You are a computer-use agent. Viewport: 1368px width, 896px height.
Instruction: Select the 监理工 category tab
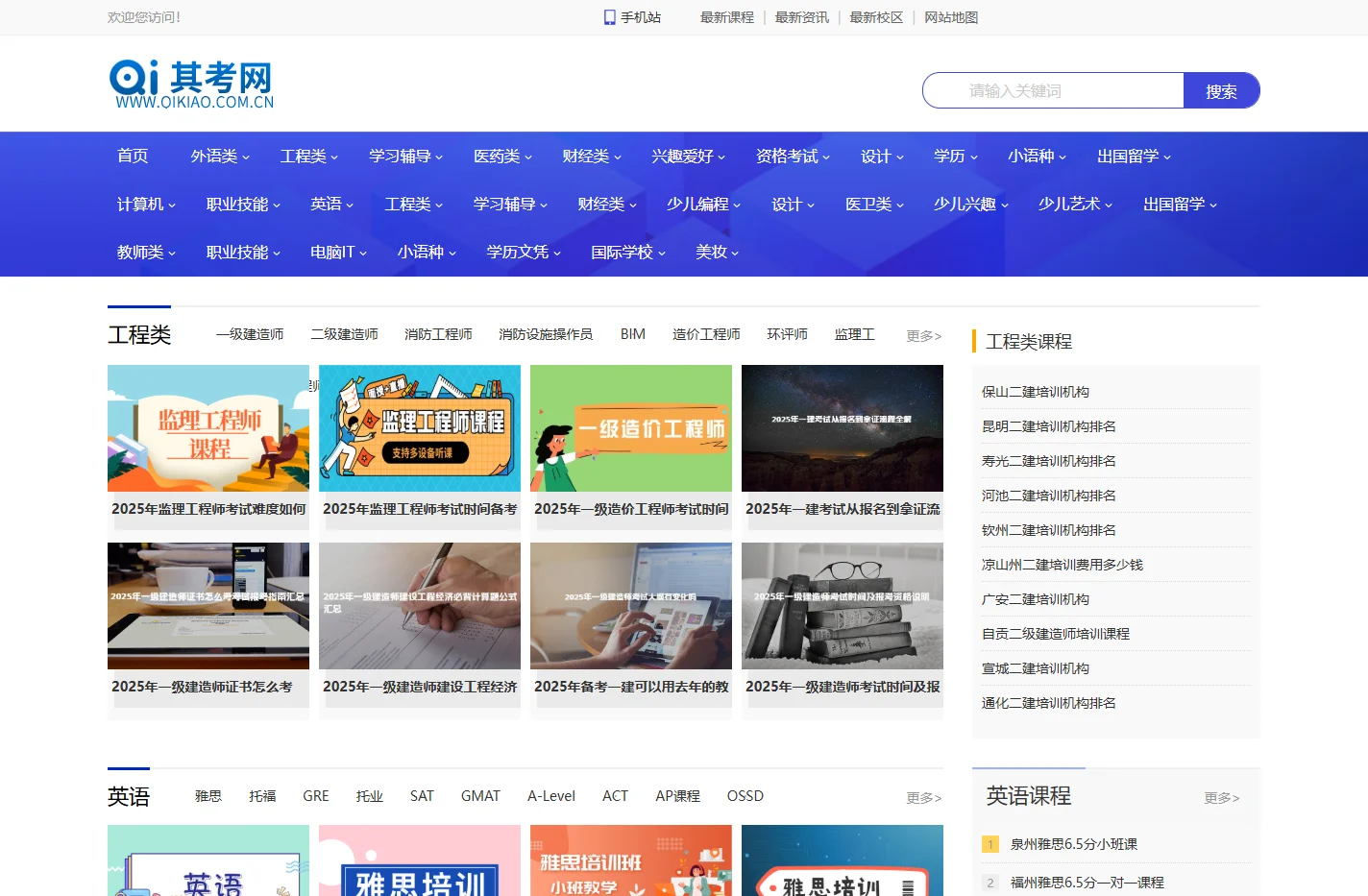tap(854, 334)
